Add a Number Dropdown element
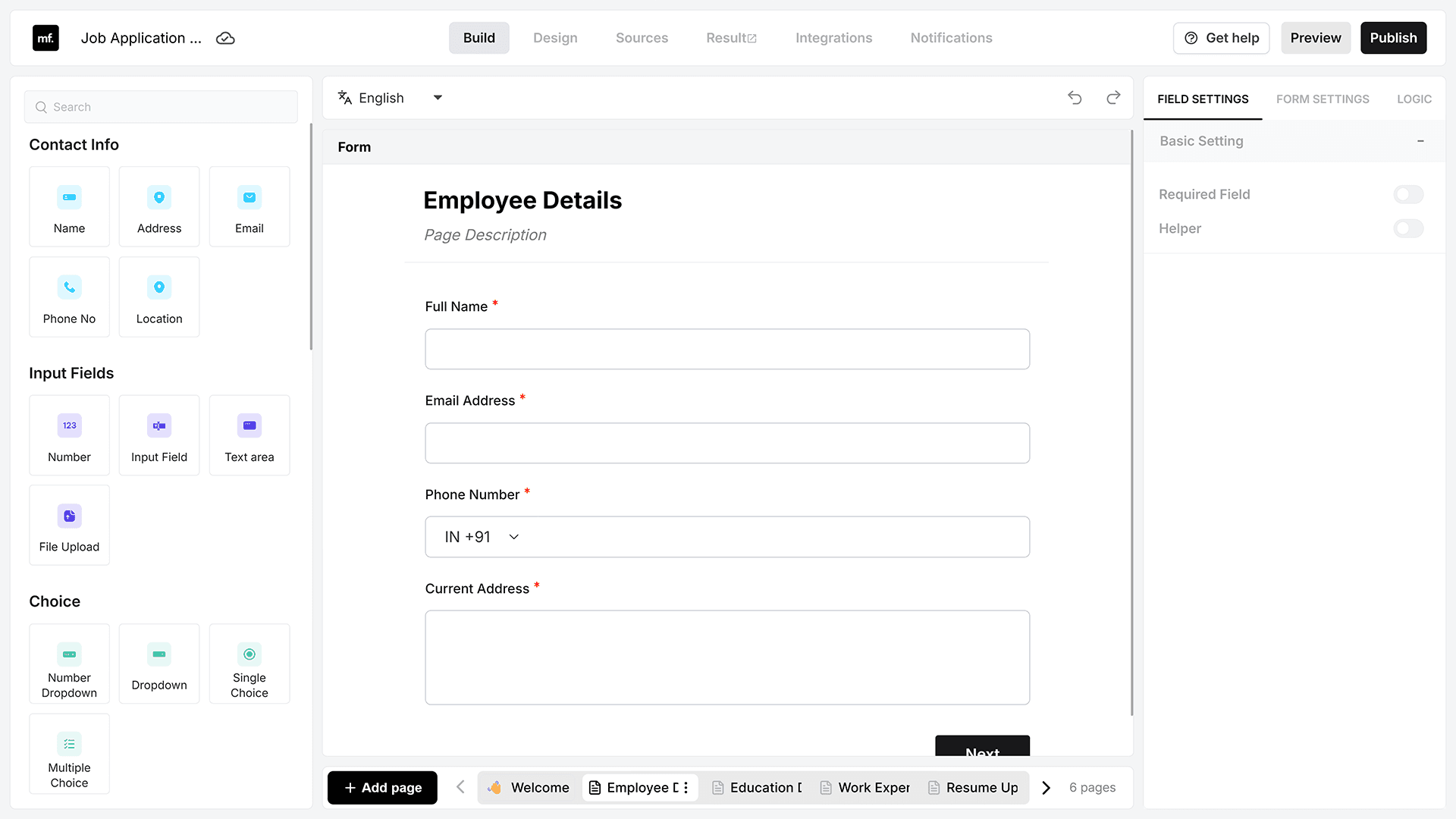Screen dimensions: 1456x819 [x=69, y=664]
